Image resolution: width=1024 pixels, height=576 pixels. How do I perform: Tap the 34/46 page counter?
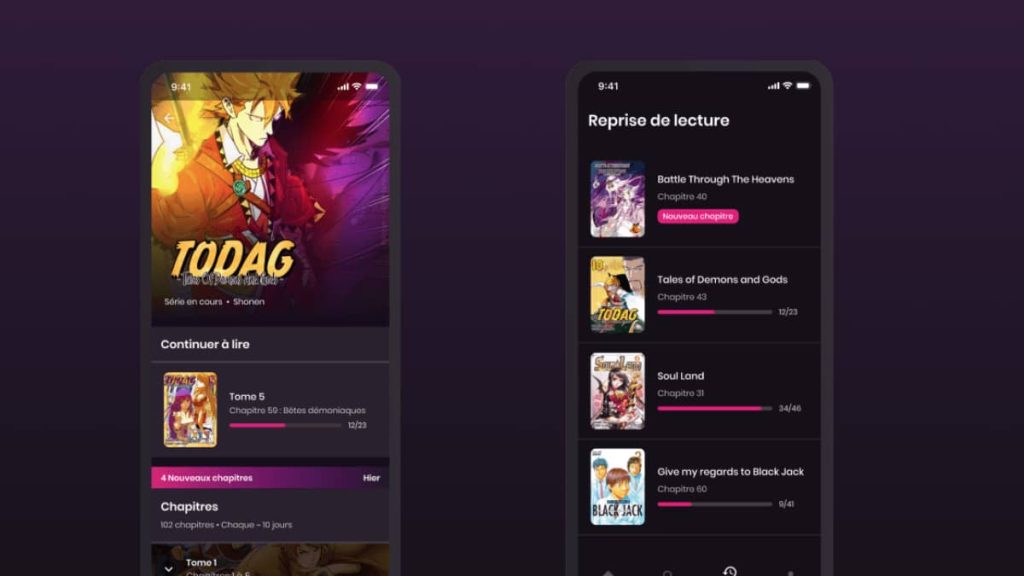(x=790, y=408)
